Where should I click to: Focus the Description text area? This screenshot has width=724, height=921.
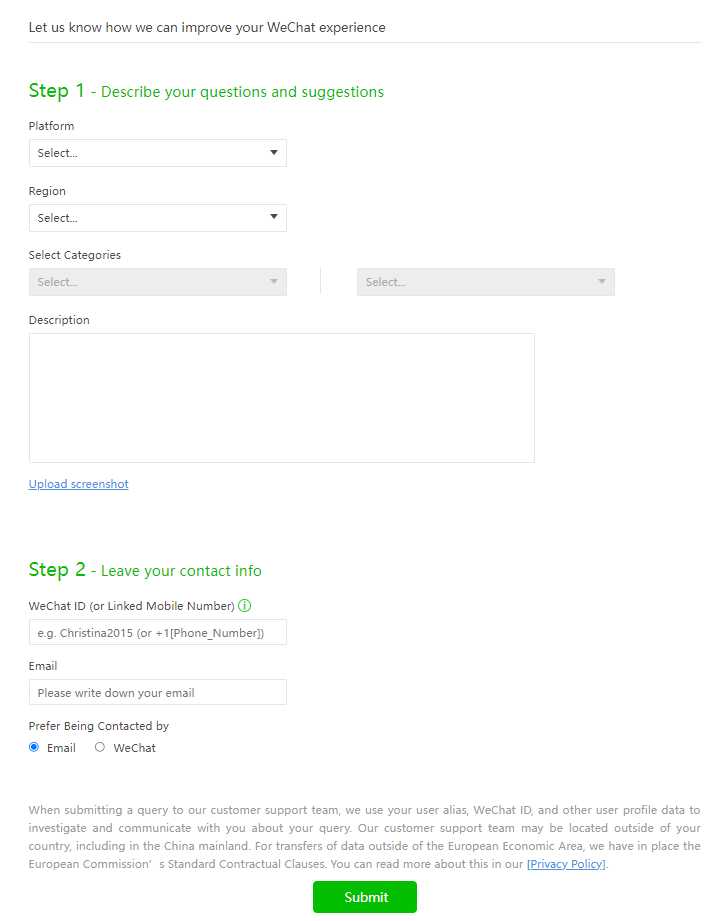(x=282, y=398)
